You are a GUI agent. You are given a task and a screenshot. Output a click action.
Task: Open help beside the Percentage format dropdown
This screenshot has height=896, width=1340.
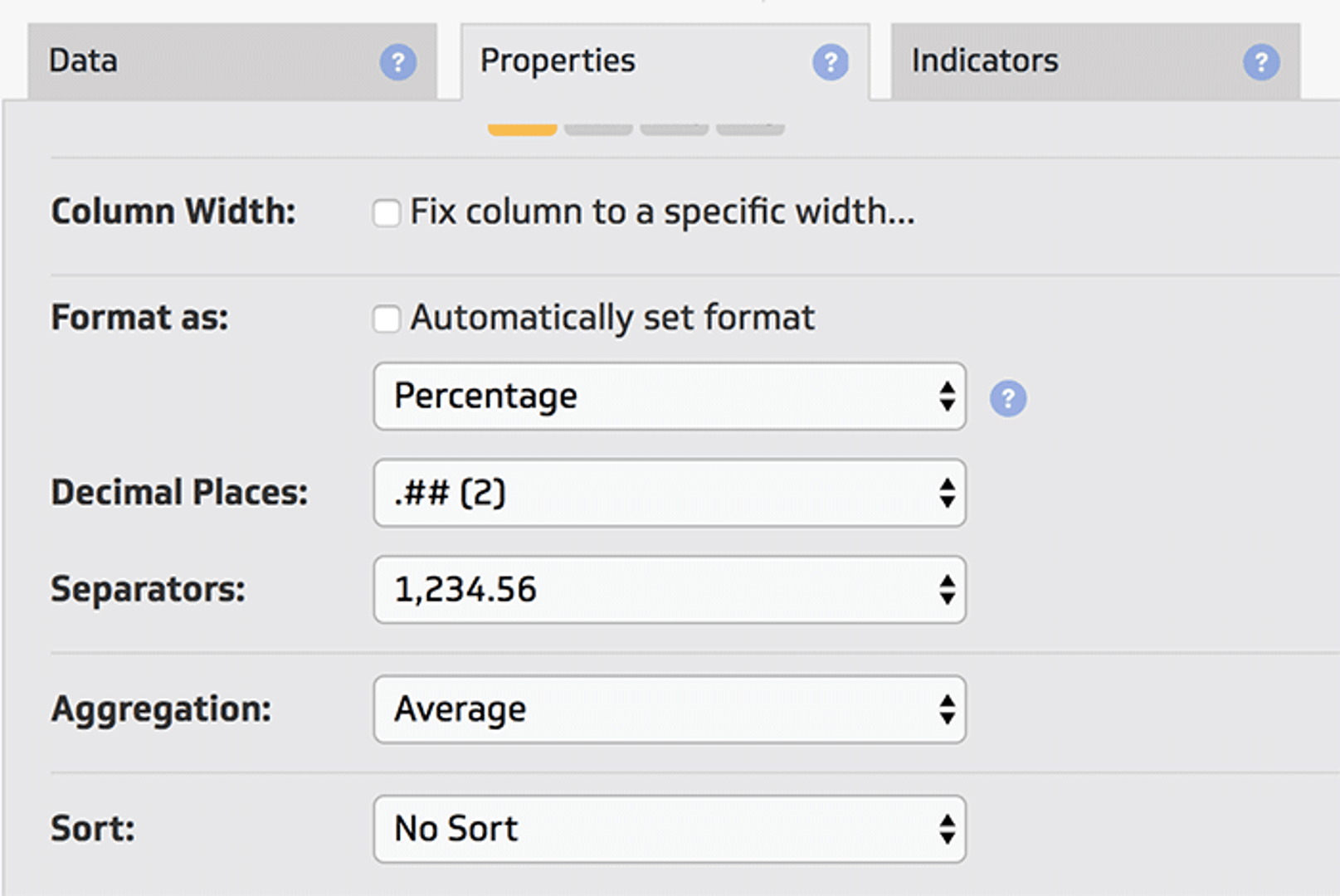click(1007, 398)
